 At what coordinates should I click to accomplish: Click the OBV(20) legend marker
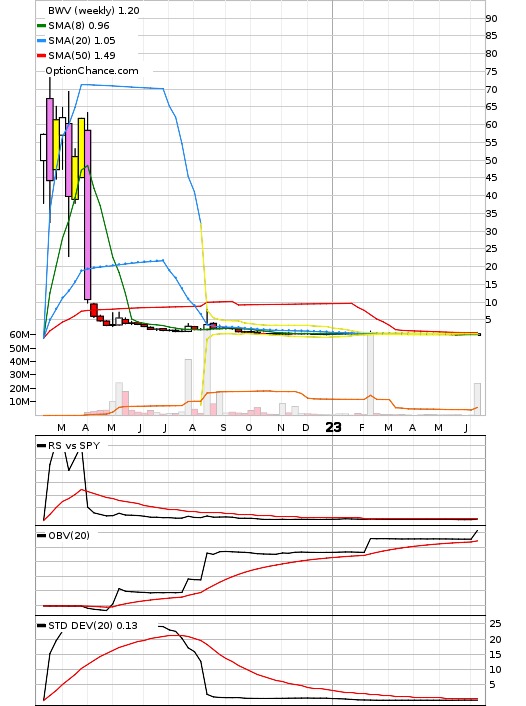[41, 536]
